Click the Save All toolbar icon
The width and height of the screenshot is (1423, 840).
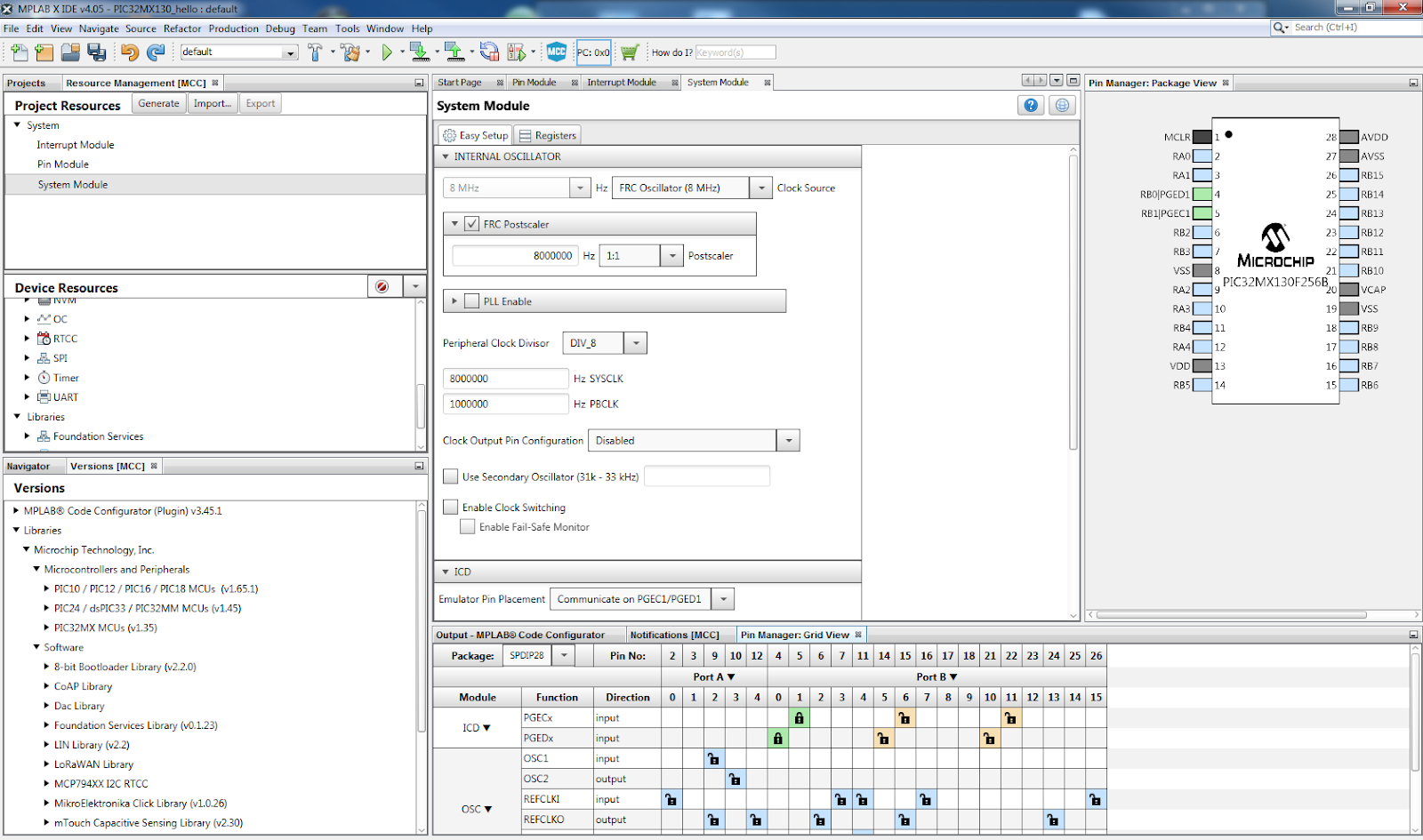[x=97, y=52]
